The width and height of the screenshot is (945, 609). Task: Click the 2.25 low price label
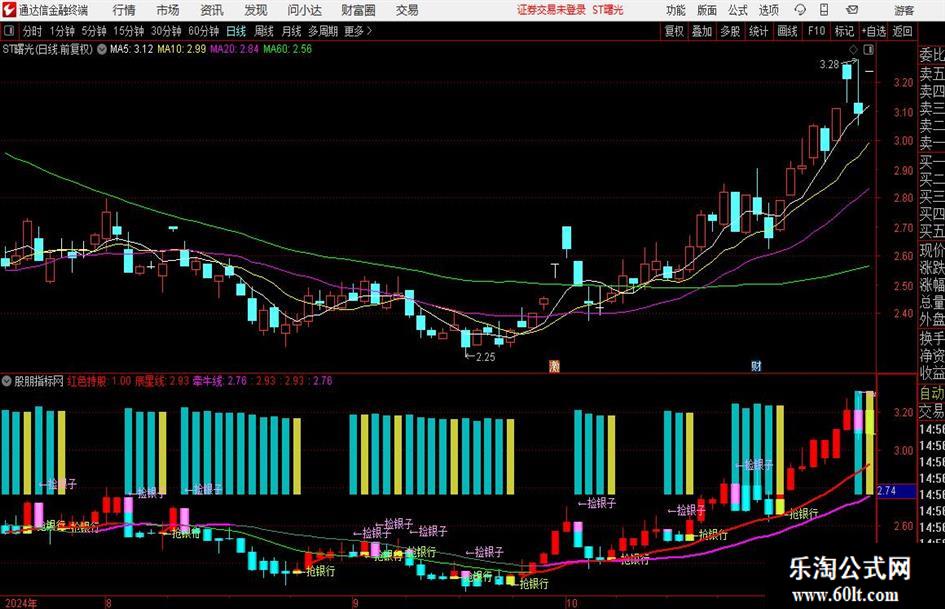485,357
